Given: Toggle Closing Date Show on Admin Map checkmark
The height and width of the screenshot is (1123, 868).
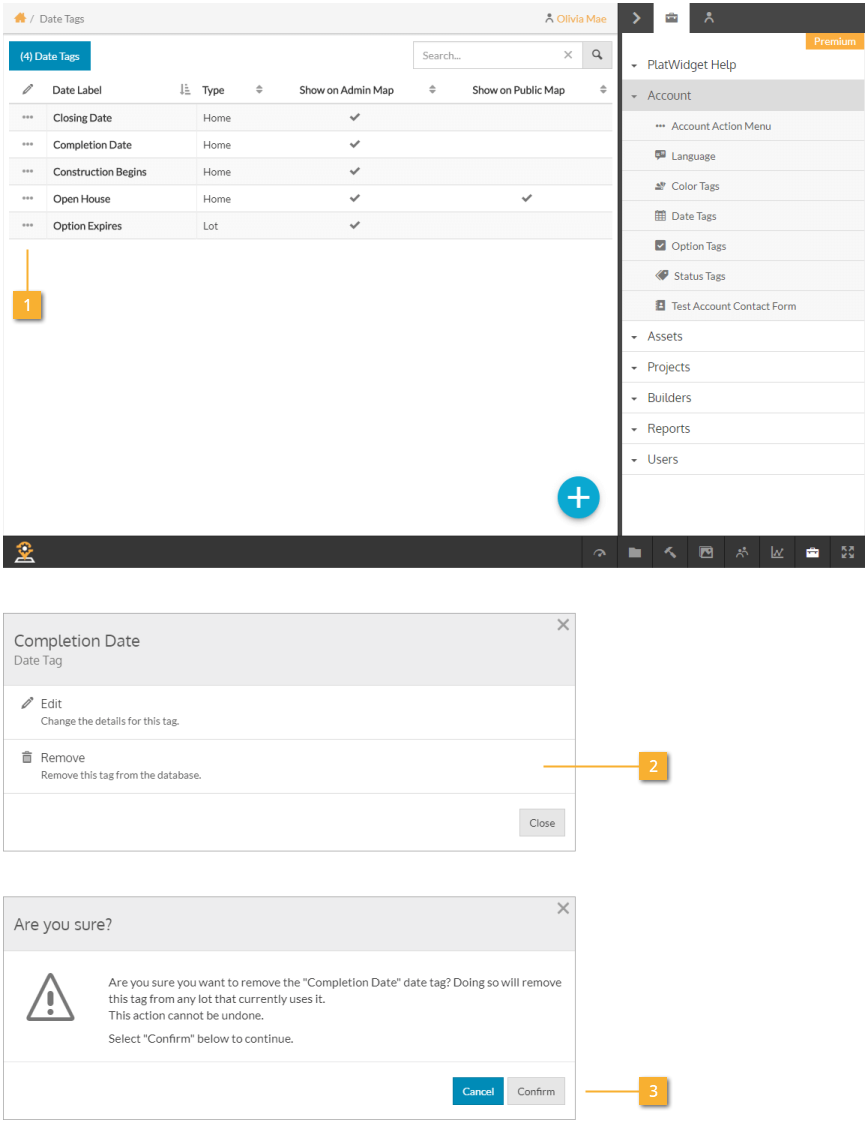Looking at the screenshot, I should [x=354, y=117].
